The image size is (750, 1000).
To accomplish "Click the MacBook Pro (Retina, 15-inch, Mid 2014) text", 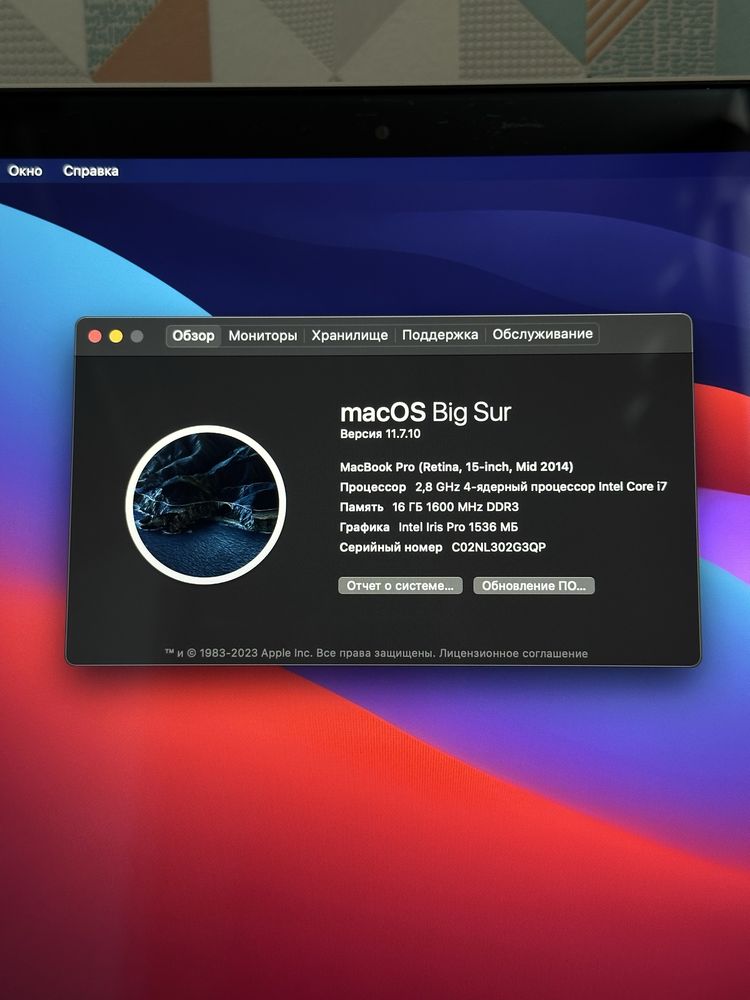I will click(x=457, y=467).
